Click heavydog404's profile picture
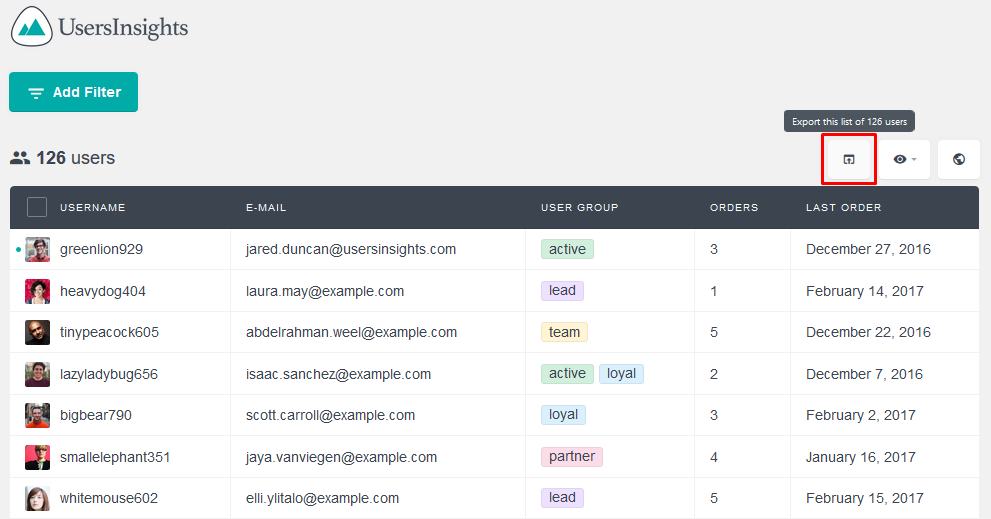Viewport: 991px width, 519px height. coord(37,291)
